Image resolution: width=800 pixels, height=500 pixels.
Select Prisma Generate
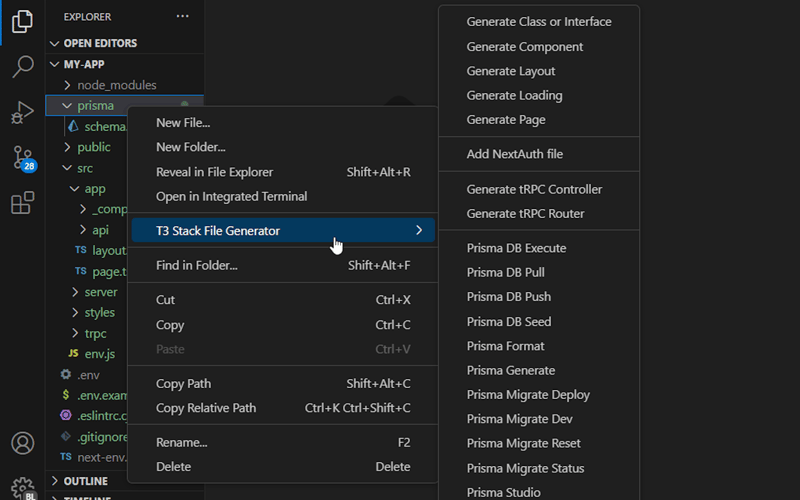(539, 370)
